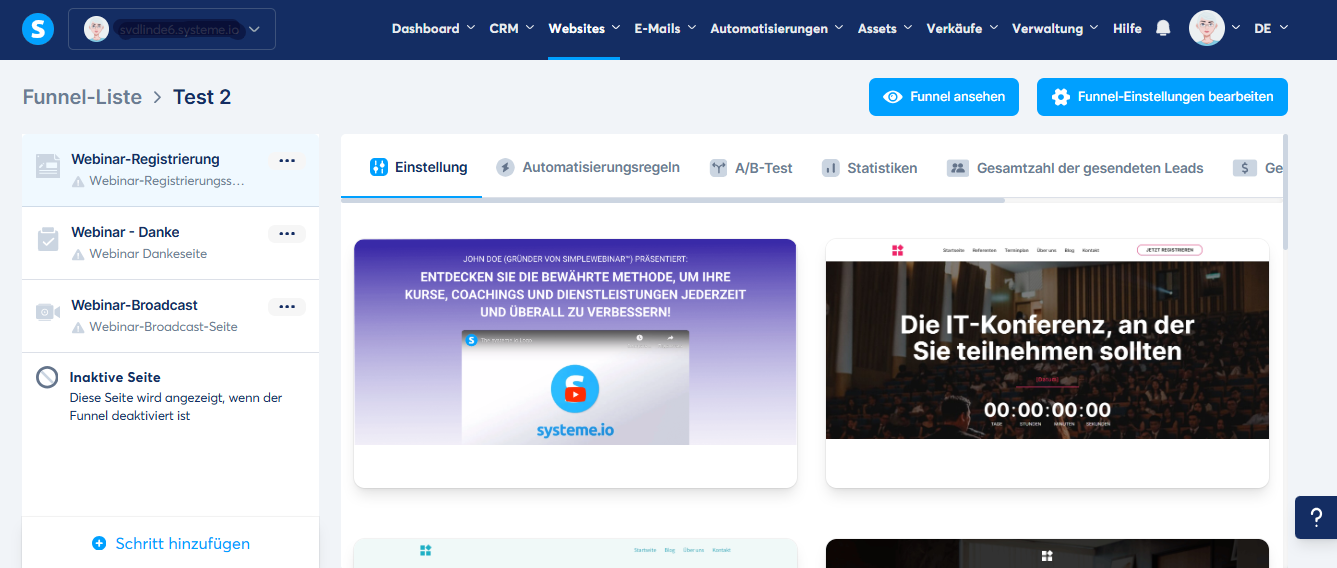Go back to Funnel-Liste breadcrumb

[x=82, y=97]
